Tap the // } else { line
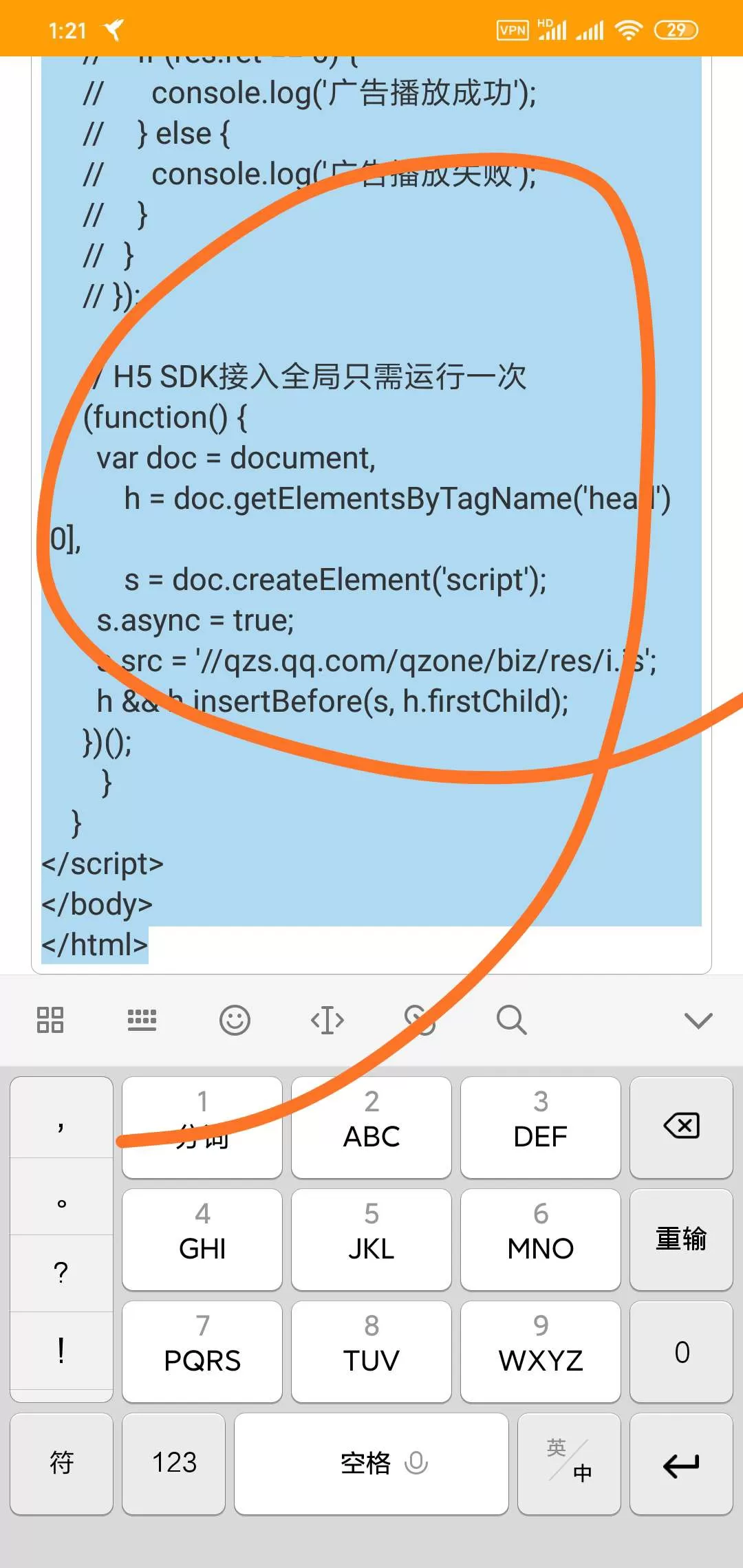The width and height of the screenshot is (743, 1568). point(156,133)
